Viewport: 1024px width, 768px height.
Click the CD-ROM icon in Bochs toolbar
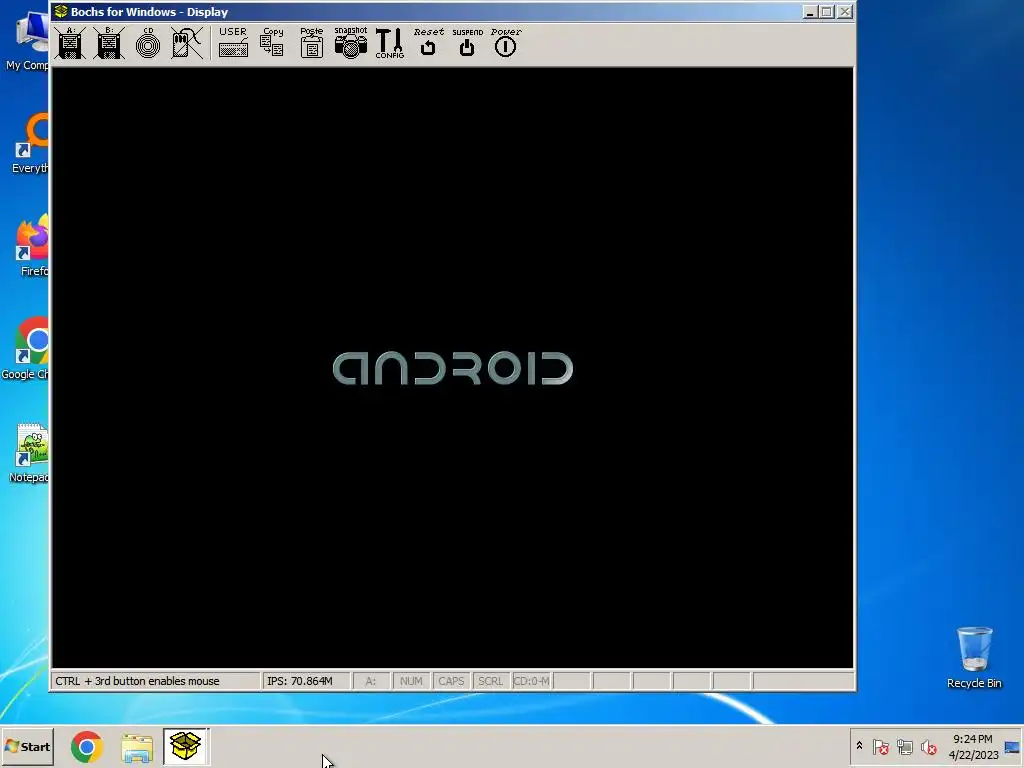coord(148,43)
